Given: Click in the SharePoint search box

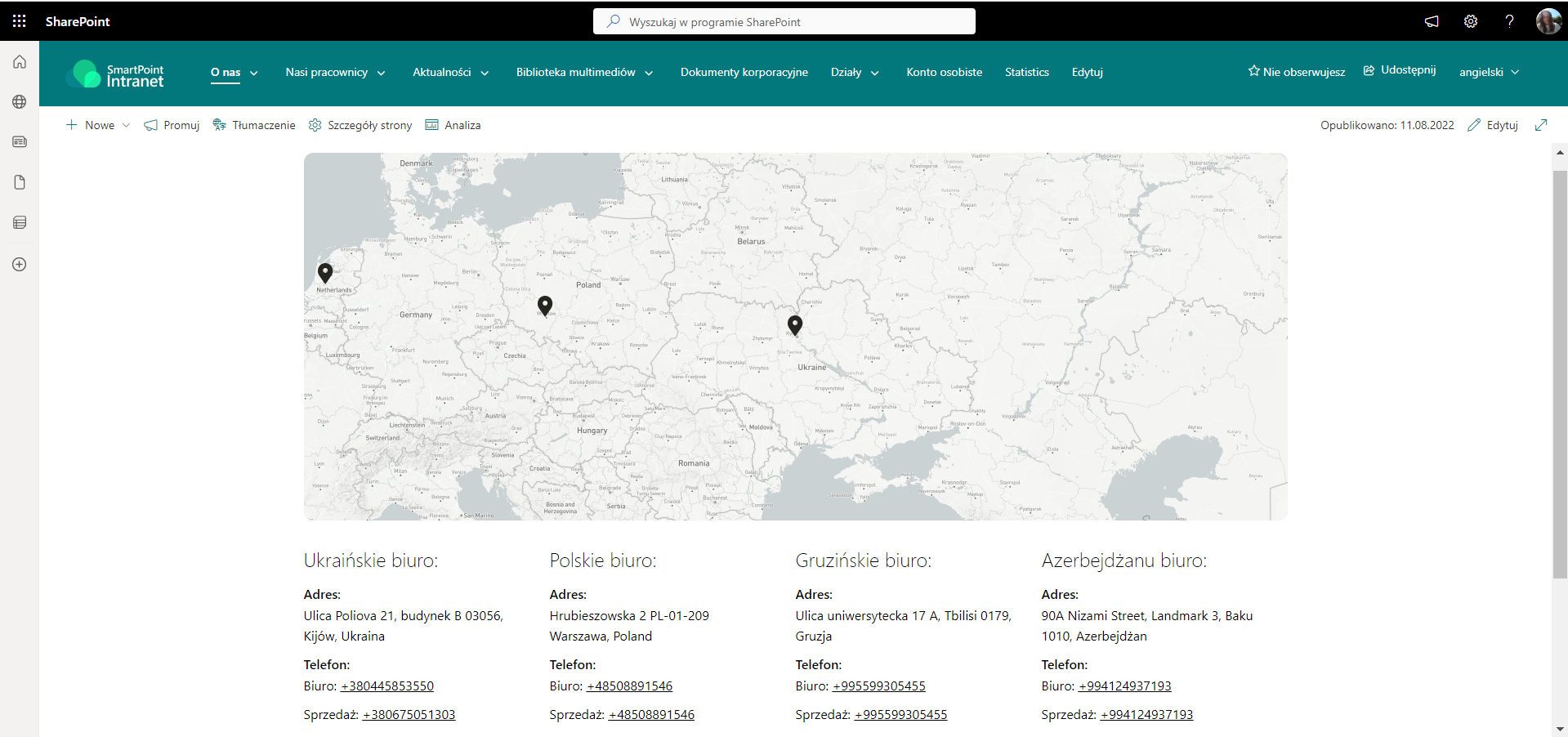Looking at the screenshot, I should 784,22.
